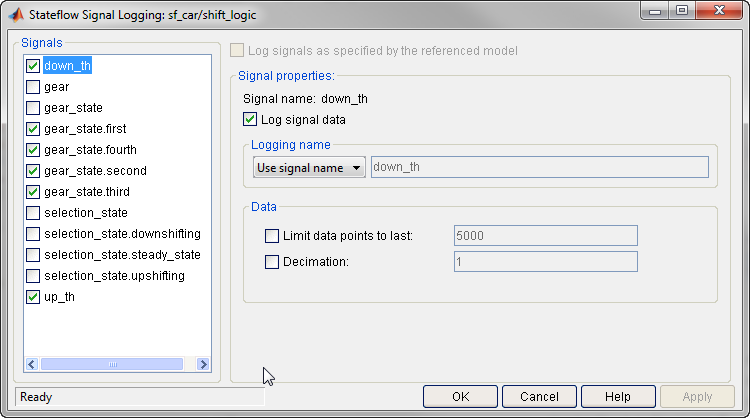Click the scroll left arrow in the Signals list
750x418 pixels.
tap(31, 365)
